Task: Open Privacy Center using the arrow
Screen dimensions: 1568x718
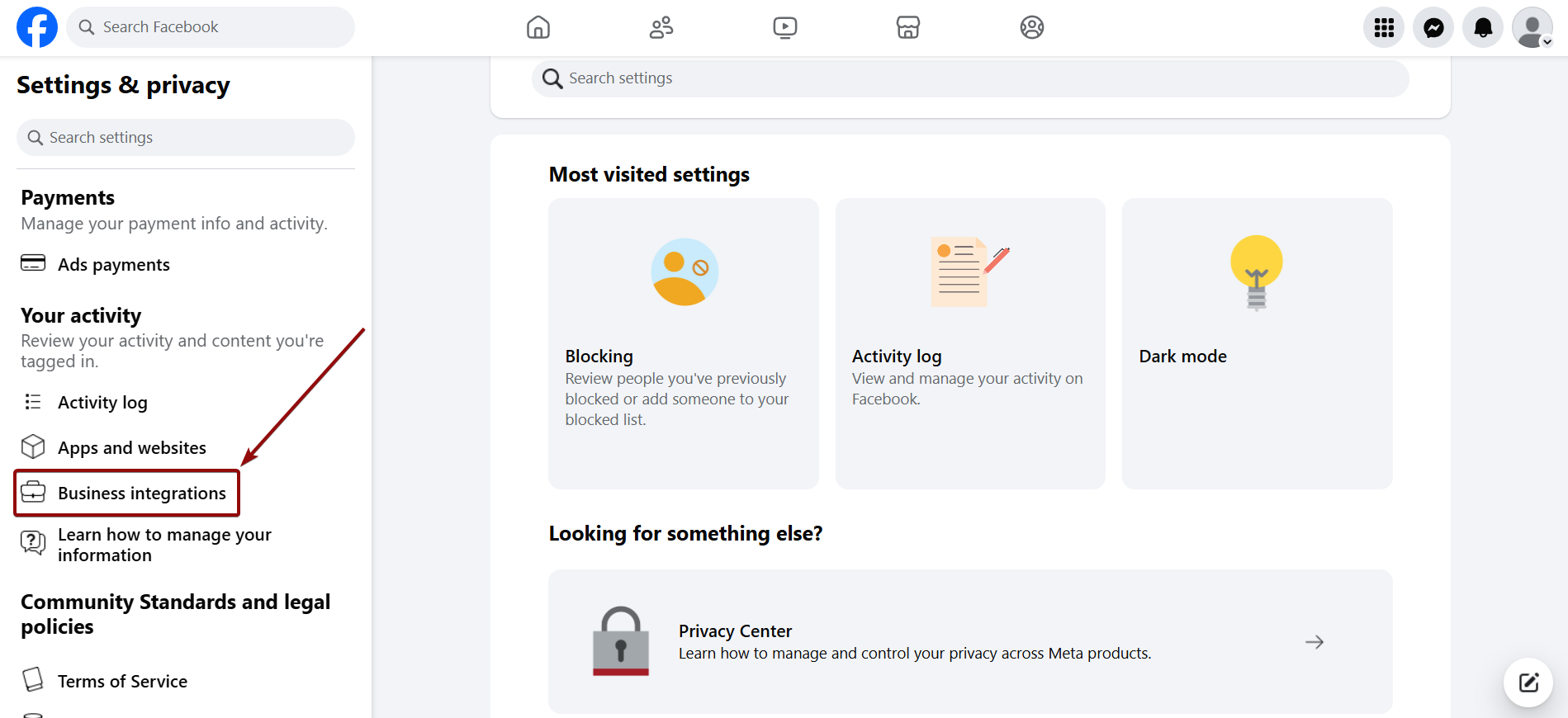Action: point(1314,642)
